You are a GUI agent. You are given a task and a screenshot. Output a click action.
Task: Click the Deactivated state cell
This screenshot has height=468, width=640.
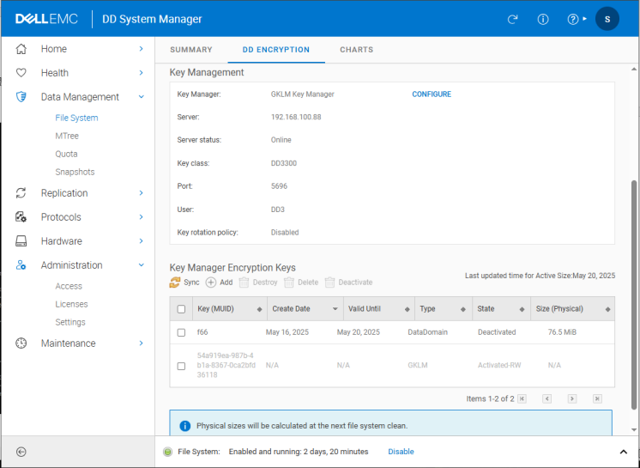[497, 332]
